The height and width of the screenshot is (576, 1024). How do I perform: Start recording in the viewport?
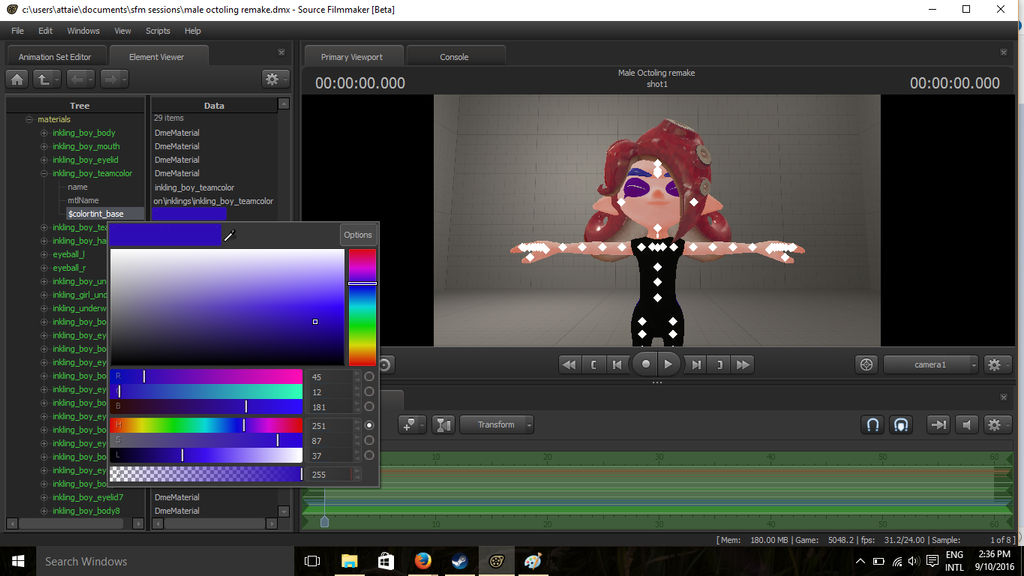[x=645, y=364]
